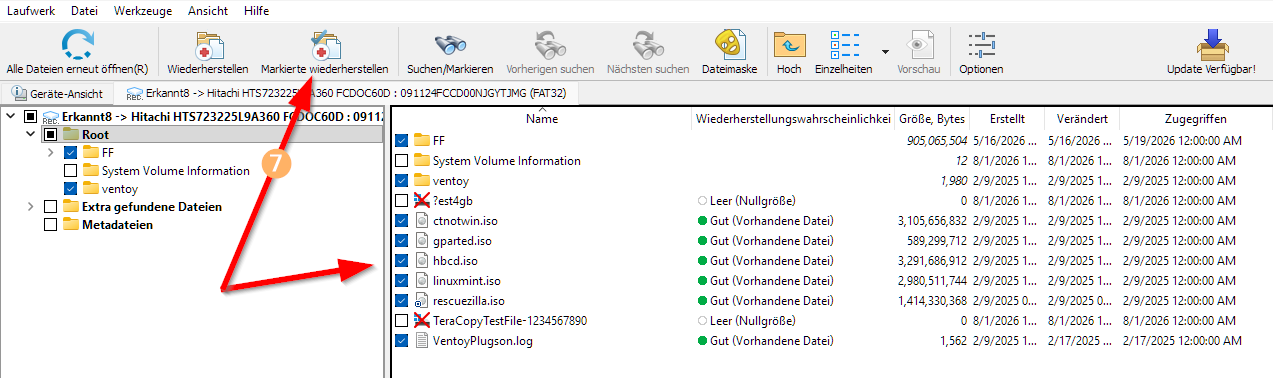Viewport: 1273px width, 378px height.
Task: Open the Werkzeuge menu
Action: [143, 10]
